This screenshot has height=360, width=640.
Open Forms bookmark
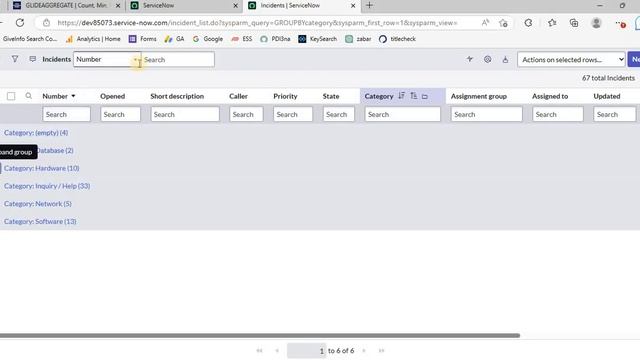(x=143, y=39)
